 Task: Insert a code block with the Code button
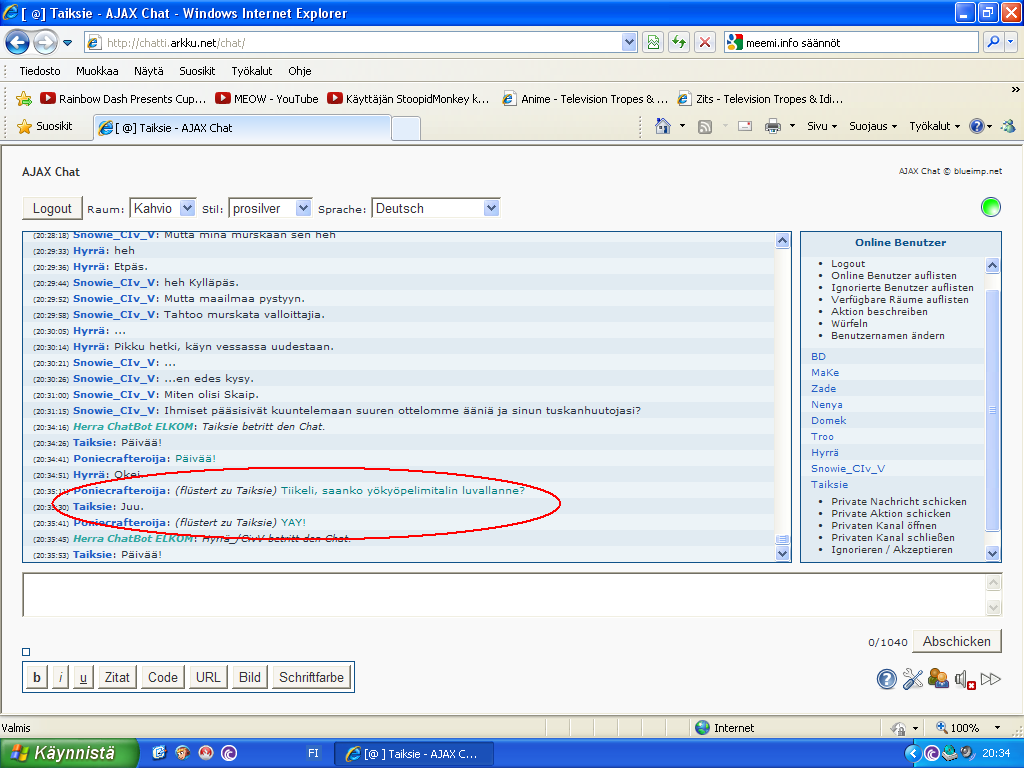click(x=163, y=677)
